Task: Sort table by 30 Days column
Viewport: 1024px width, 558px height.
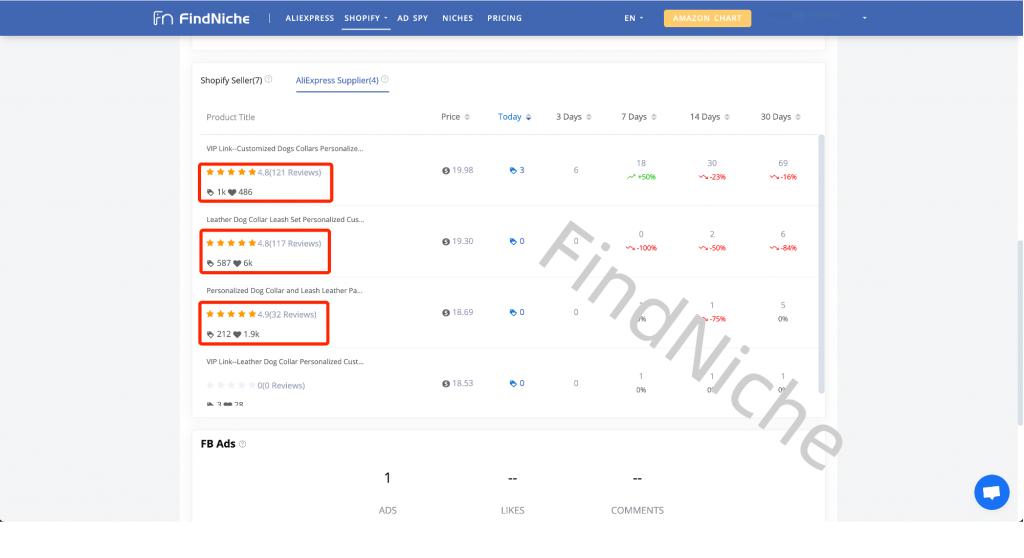Action: pos(780,117)
